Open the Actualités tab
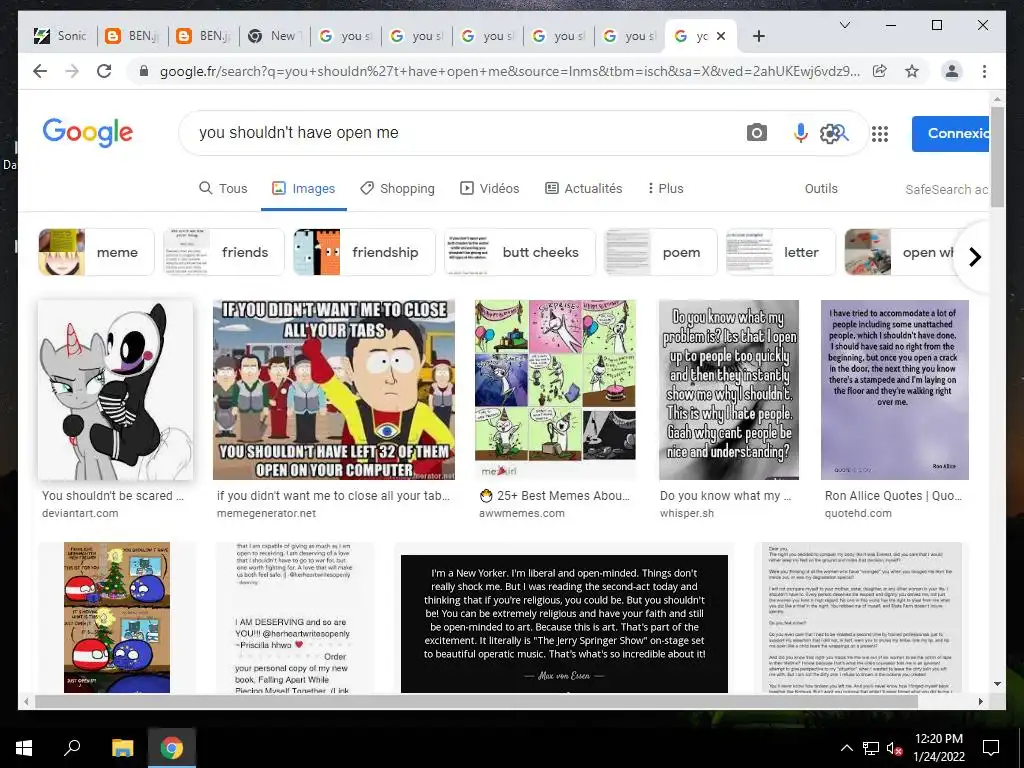1024x768 pixels. (584, 188)
